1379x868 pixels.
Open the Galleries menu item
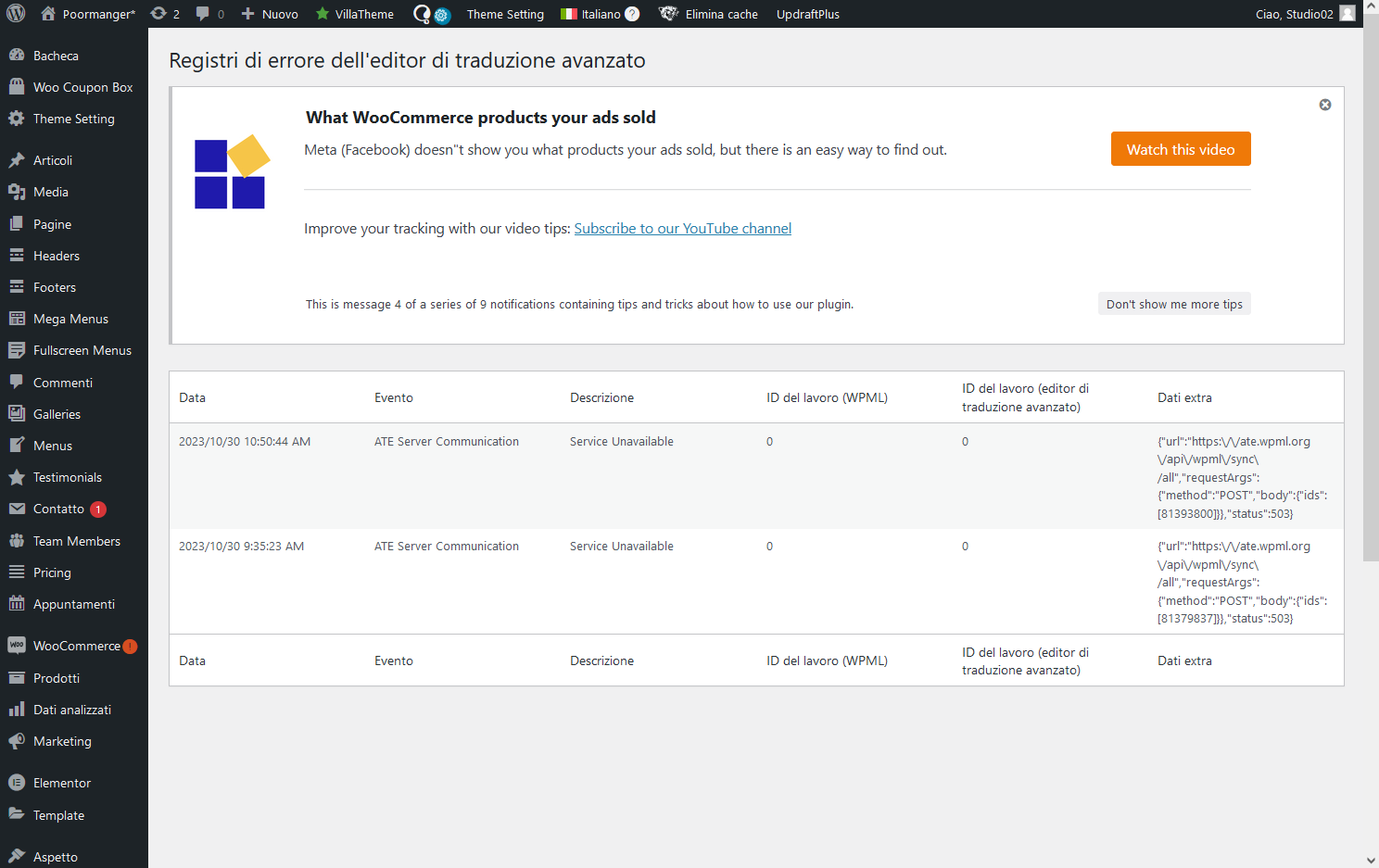74,414
